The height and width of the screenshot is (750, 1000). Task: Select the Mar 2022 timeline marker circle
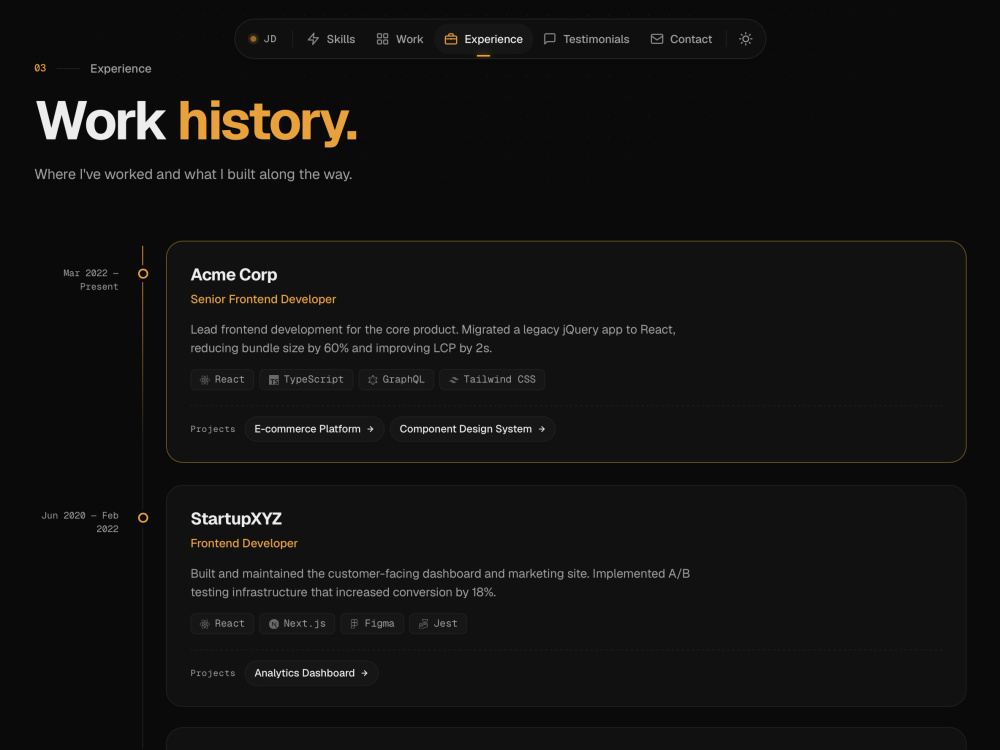(143, 274)
